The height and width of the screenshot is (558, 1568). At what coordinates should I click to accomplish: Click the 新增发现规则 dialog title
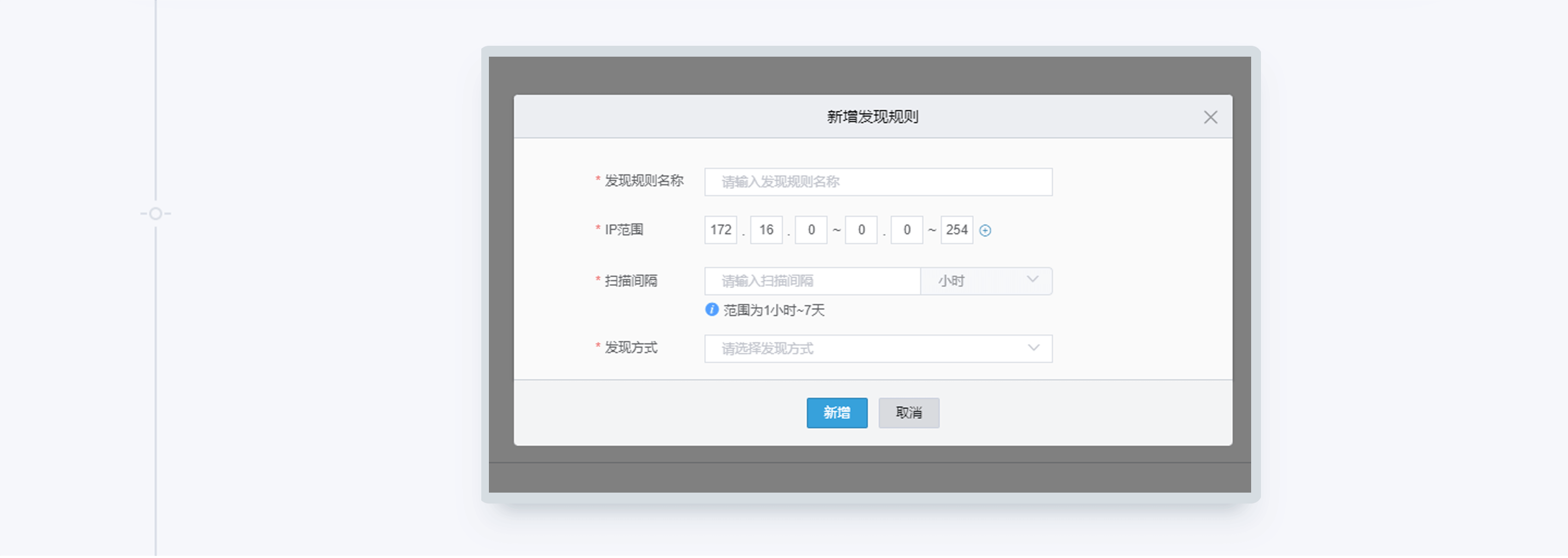(872, 117)
